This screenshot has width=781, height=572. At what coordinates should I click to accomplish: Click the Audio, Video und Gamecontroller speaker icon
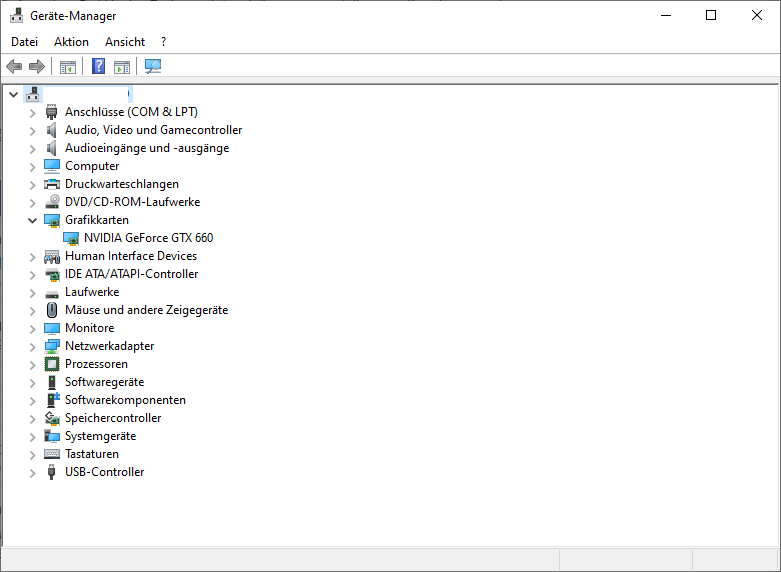pos(51,130)
